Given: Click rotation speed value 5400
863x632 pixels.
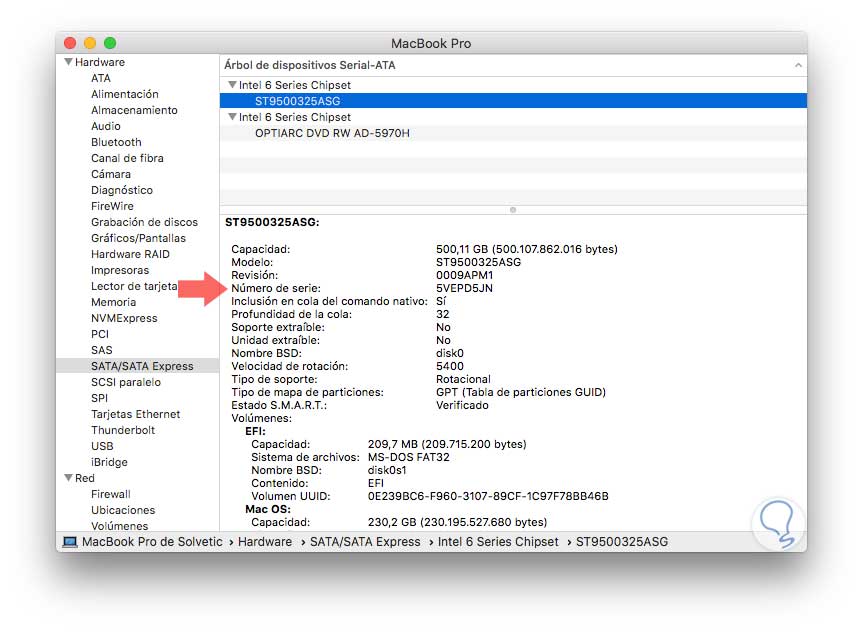Looking at the screenshot, I should [450, 366].
